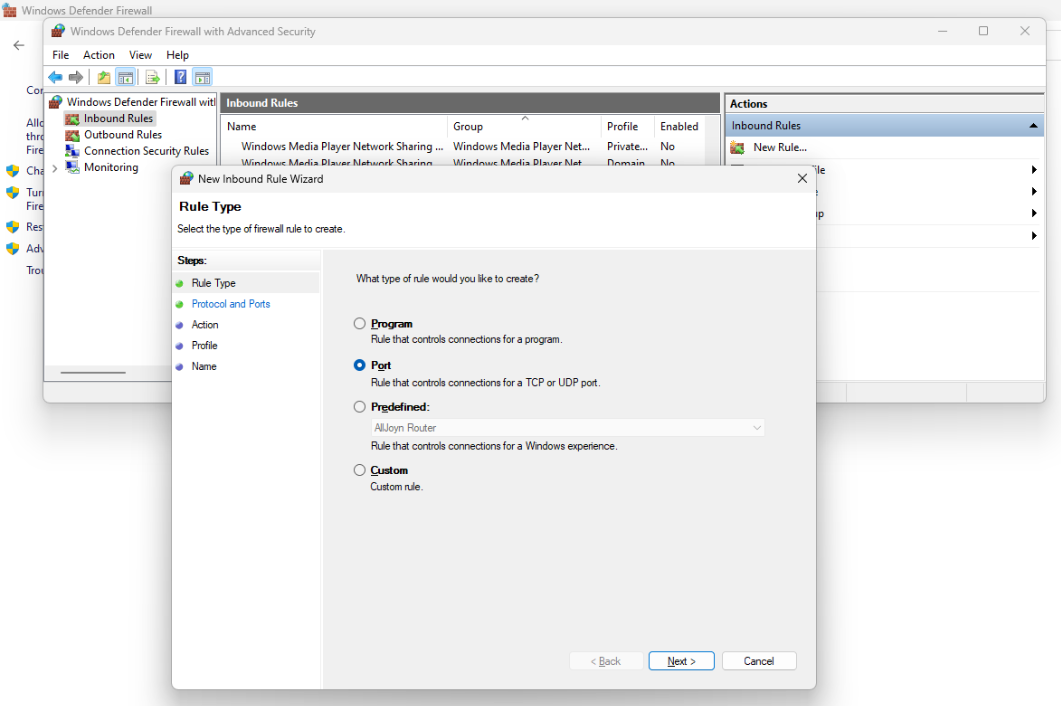1061x706 pixels.
Task: Sort rules by the Name column header
Action: (334, 127)
